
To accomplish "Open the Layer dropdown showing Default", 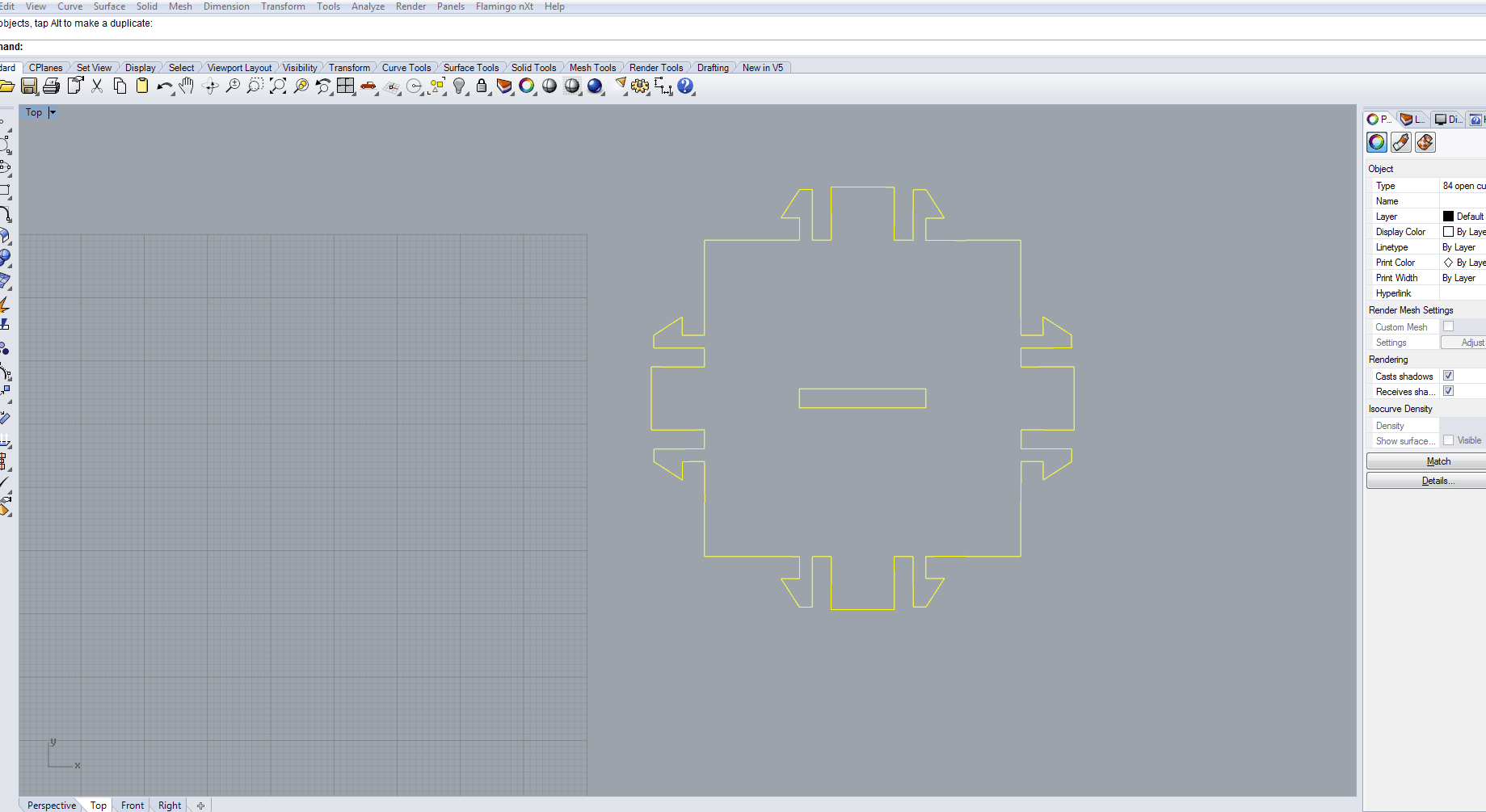I will click(x=1463, y=217).
